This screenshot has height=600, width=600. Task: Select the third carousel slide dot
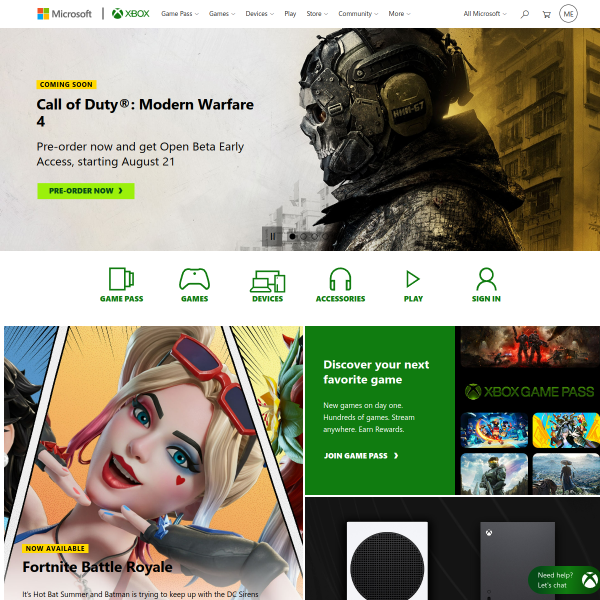pyautogui.click(x=315, y=236)
